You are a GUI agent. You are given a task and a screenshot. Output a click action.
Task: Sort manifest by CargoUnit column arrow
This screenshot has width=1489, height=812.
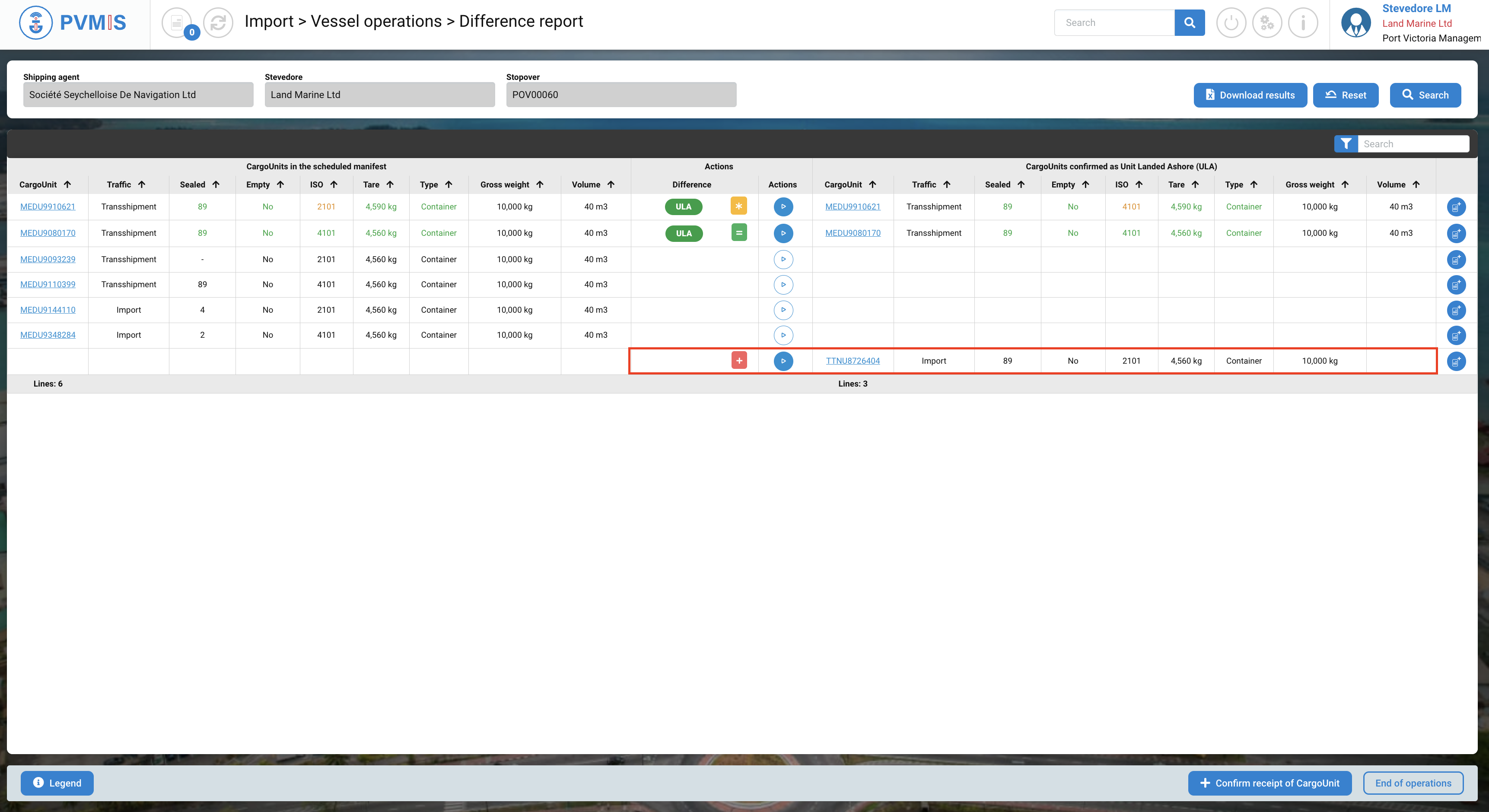coord(68,184)
